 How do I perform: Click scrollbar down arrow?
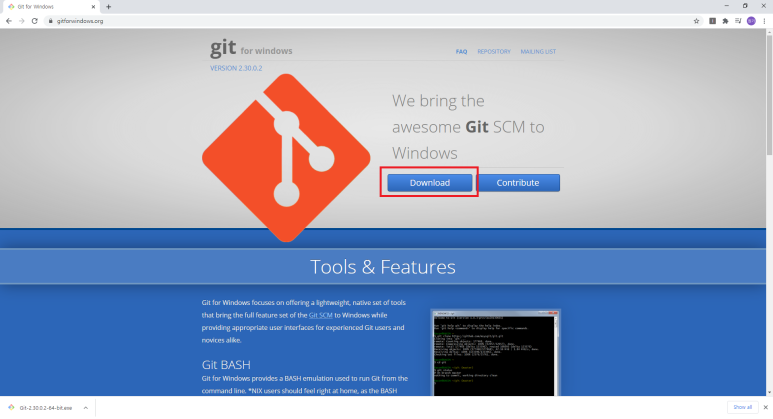(x=770, y=393)
